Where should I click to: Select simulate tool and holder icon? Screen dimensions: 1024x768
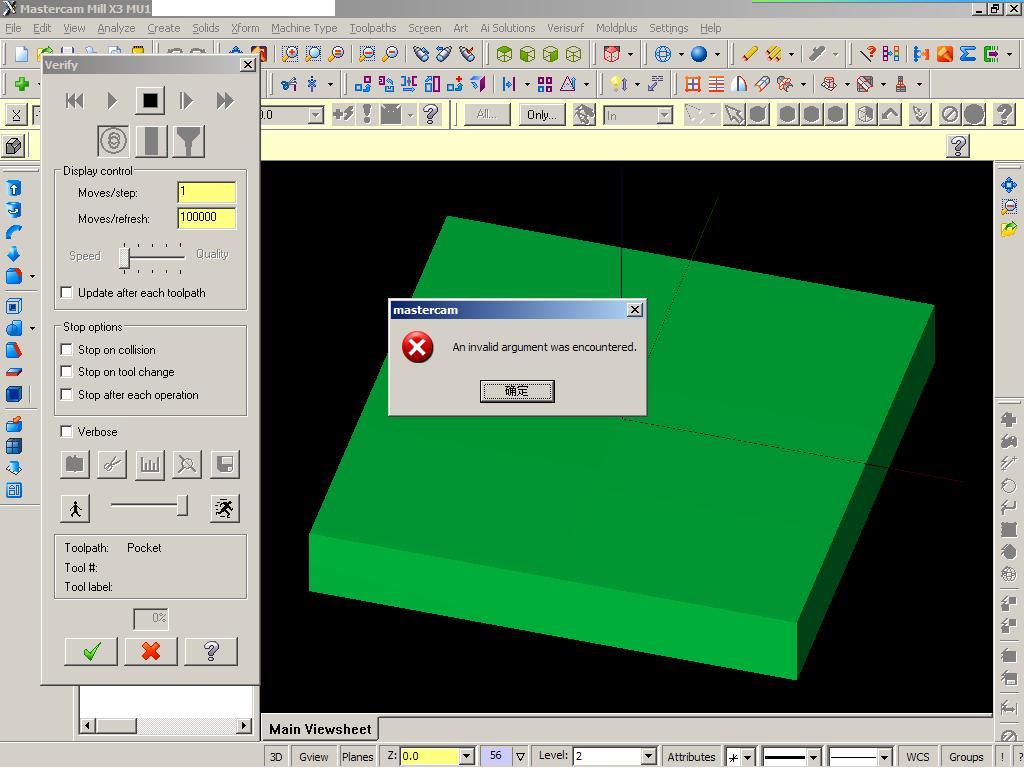(x=189, y=141)
